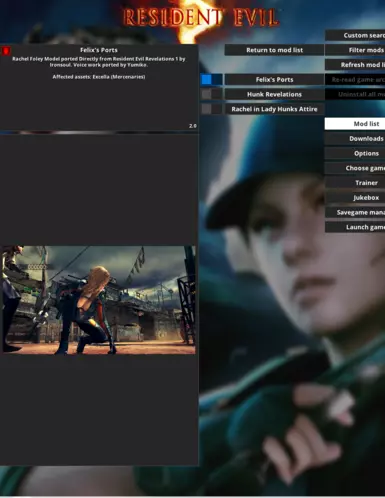
Task: Select the Hunk Revelations mod entry
Action: (x=274, y=94)
